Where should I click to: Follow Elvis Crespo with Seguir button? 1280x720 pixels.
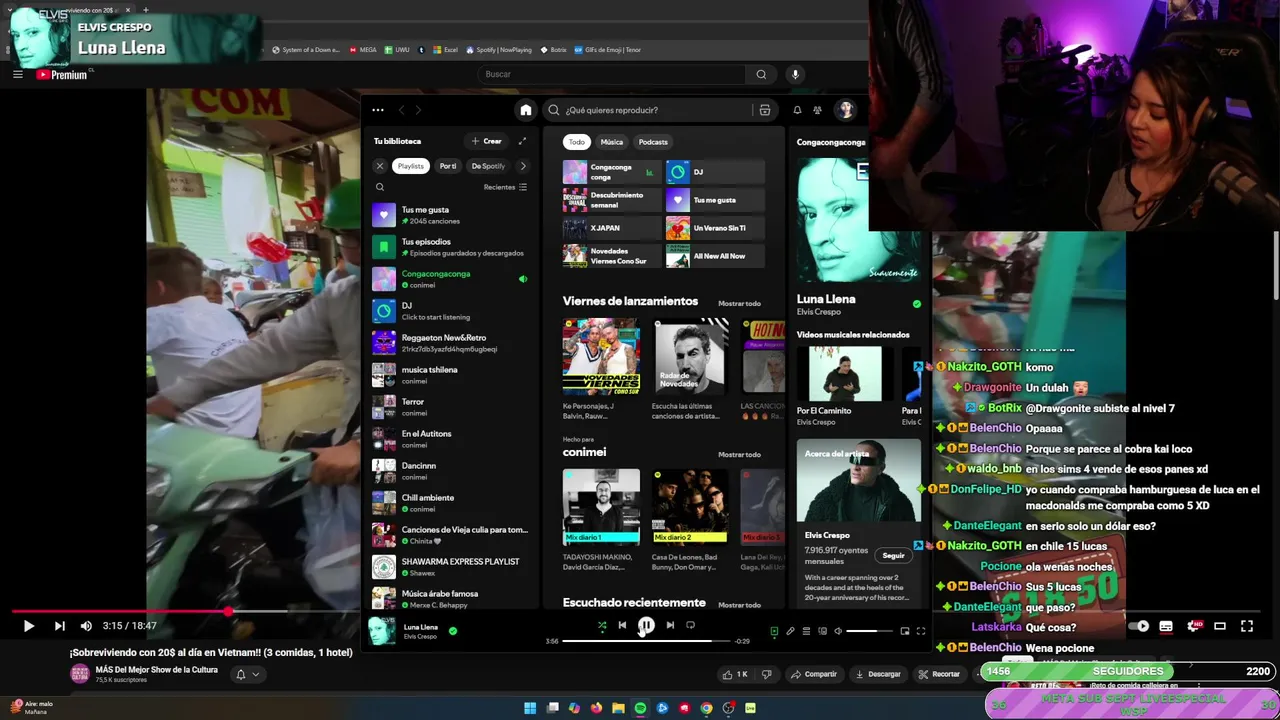point(893,555)
